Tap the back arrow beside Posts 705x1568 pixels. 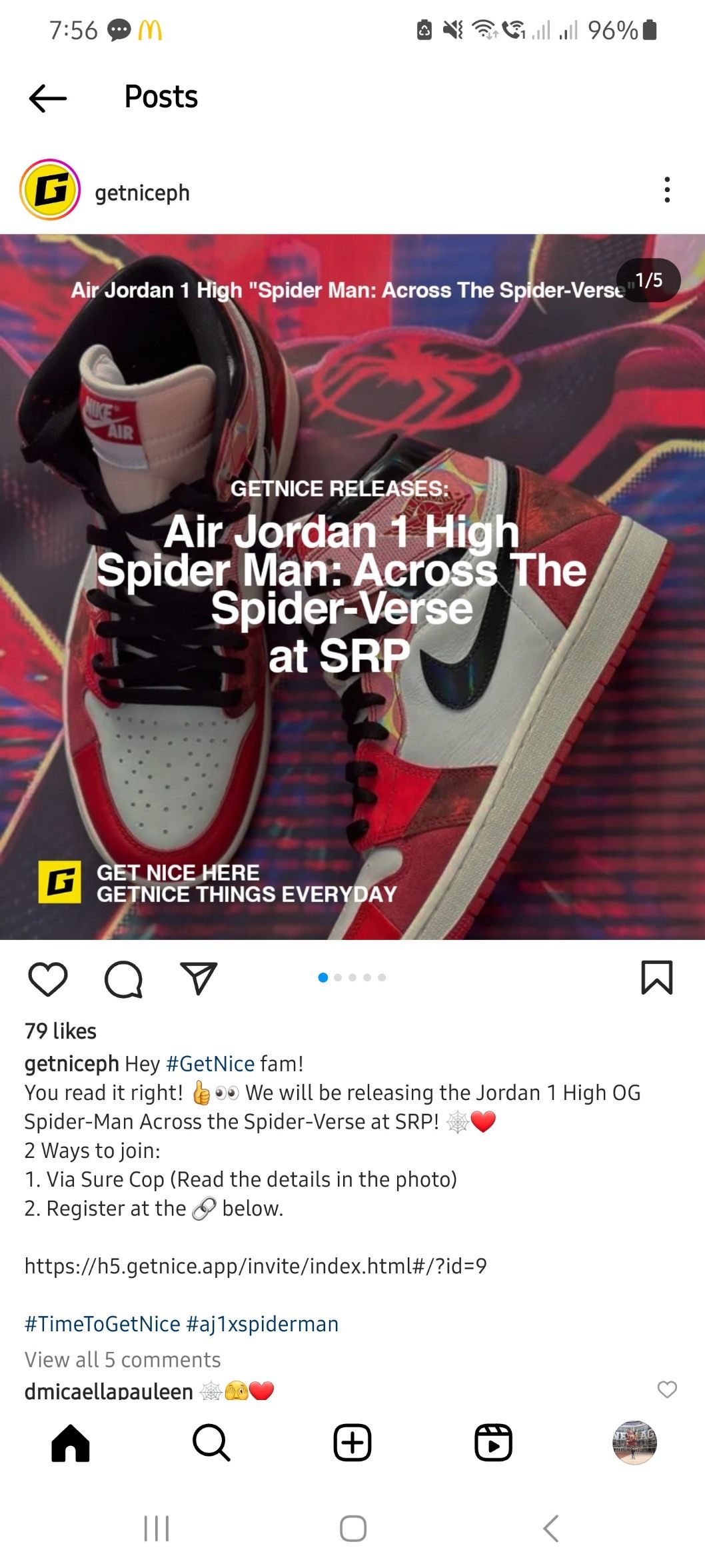pyautogui.click(x=48, y=98)
